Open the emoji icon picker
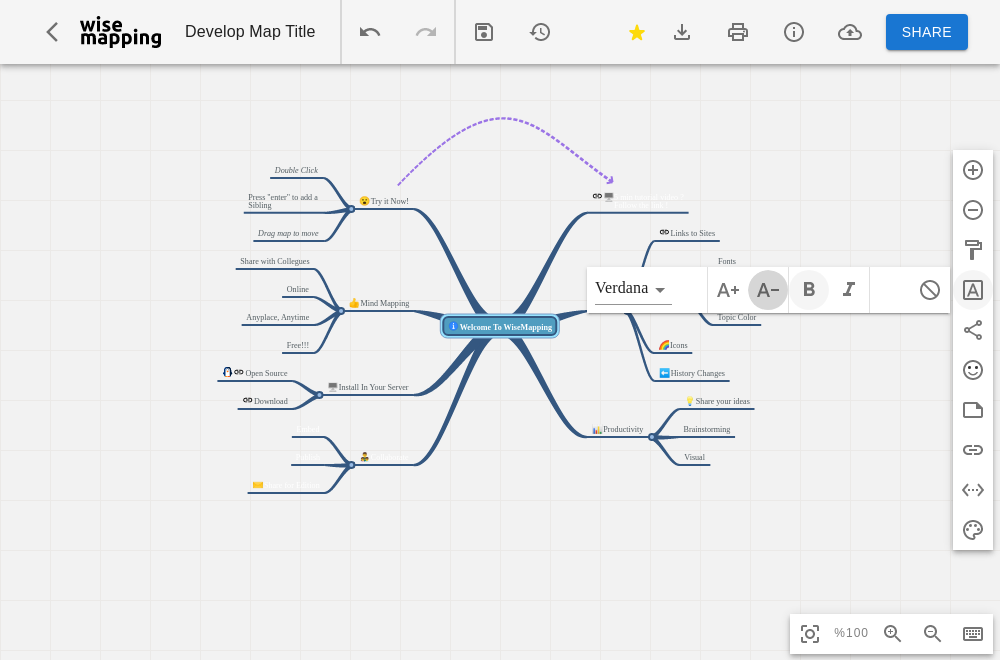The image size is (1000, 660). [973, 370]
